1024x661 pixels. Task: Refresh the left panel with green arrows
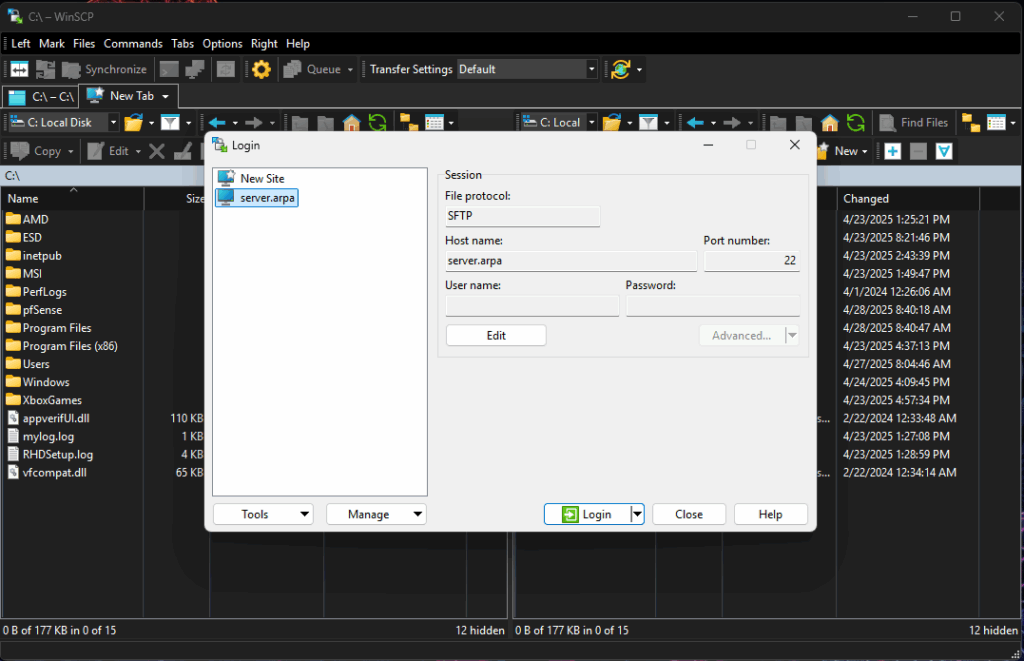point(377,122)
